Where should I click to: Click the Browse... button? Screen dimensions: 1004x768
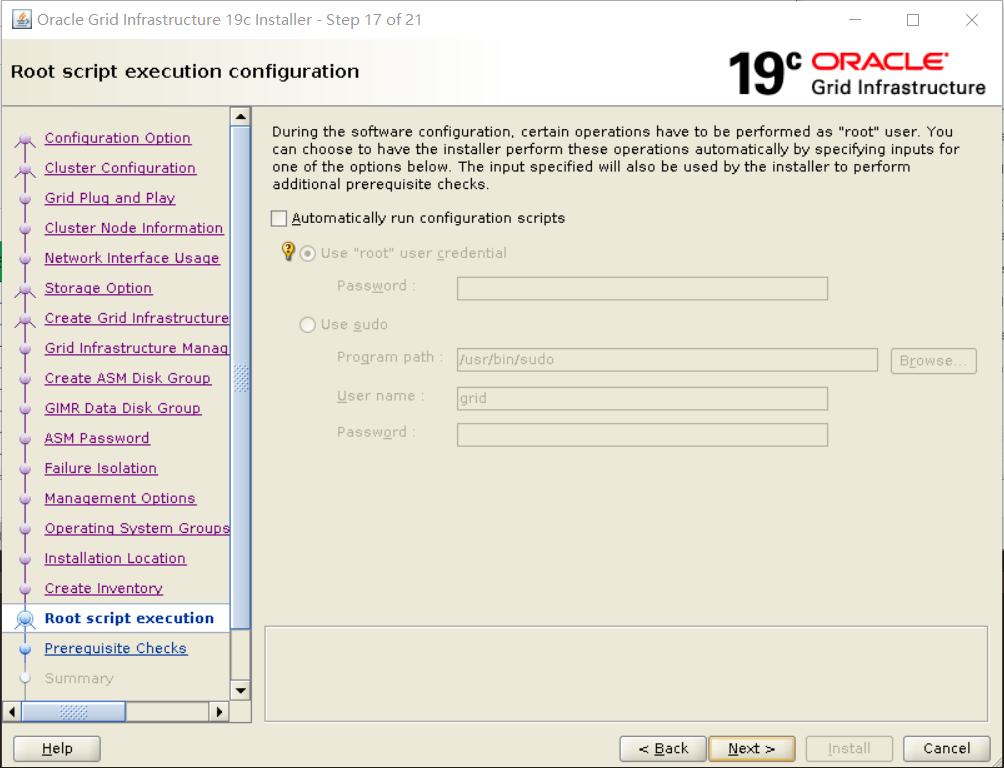934,361
